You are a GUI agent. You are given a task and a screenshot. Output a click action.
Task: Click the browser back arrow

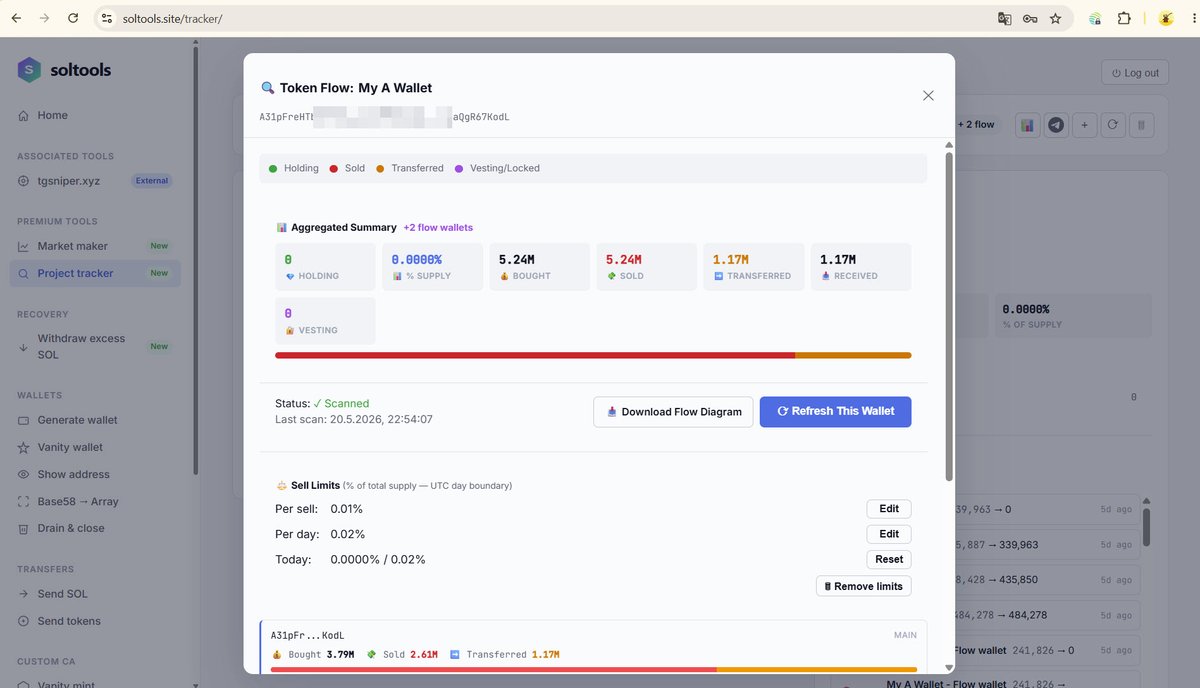click(16, 18)
